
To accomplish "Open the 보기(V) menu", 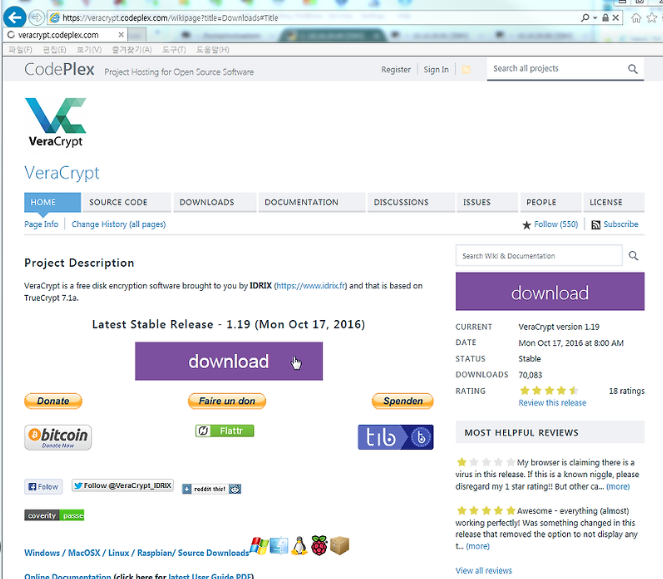I will click(89, 49).
